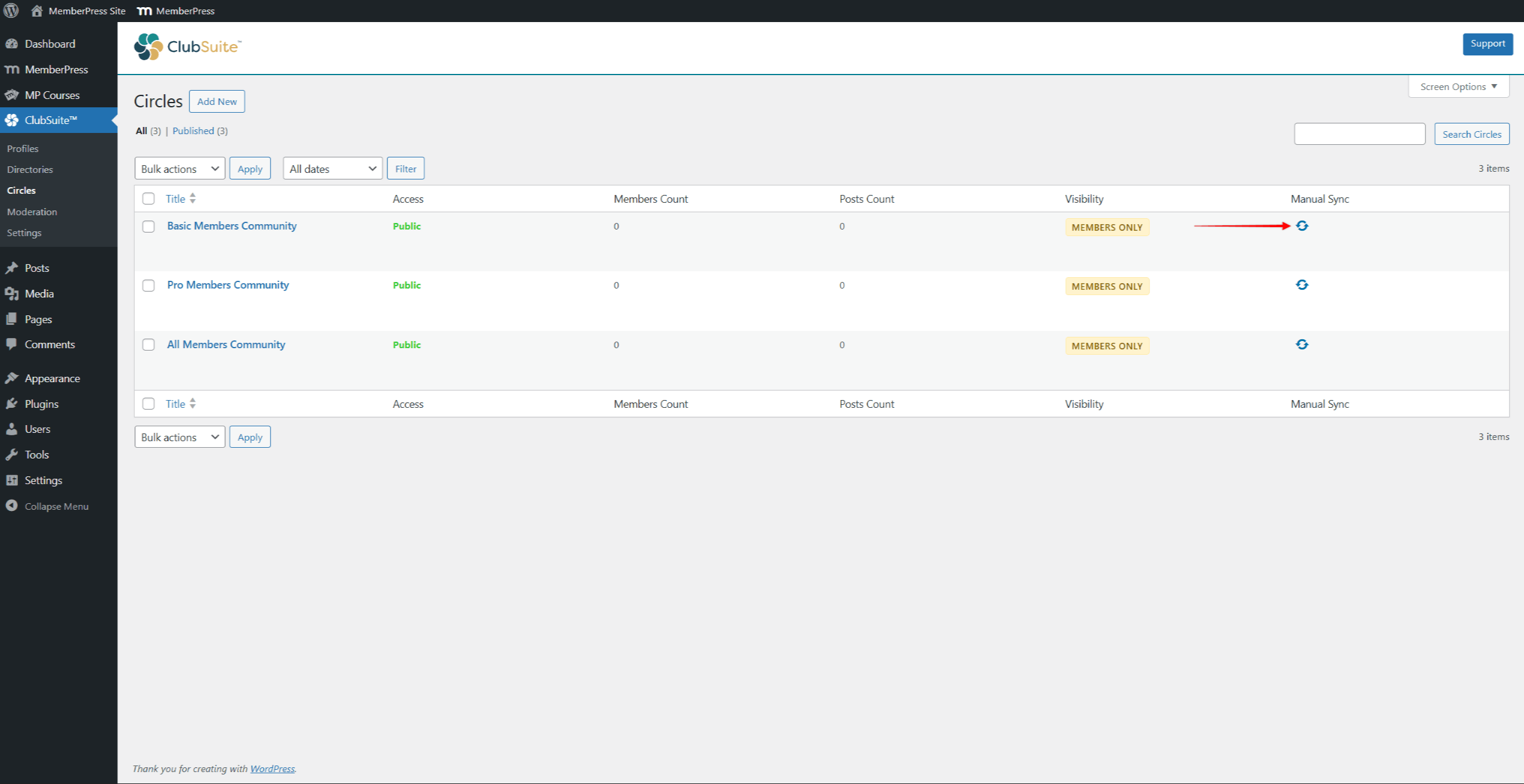This screenshot has width=1524, height=784.
Task: Open the Plugins menu in sidebar
Action: [x=41, y=404]
